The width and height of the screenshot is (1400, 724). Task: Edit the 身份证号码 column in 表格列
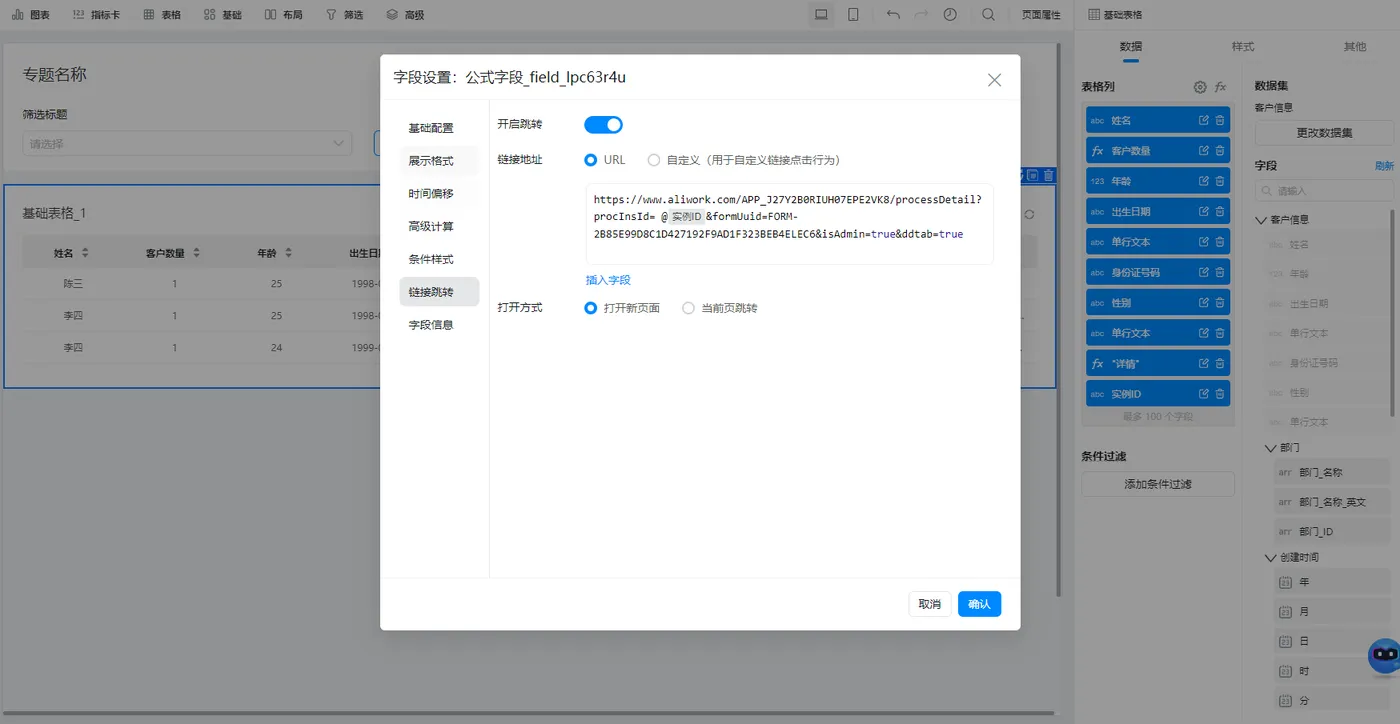[x=1204, y=272]
